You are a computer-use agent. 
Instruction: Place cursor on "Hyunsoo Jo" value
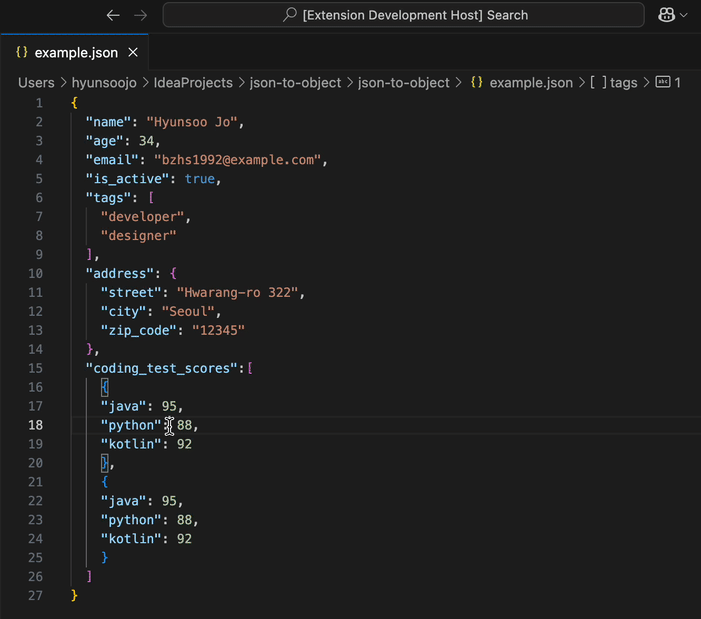pyautogui.click(x=191, y=122)
